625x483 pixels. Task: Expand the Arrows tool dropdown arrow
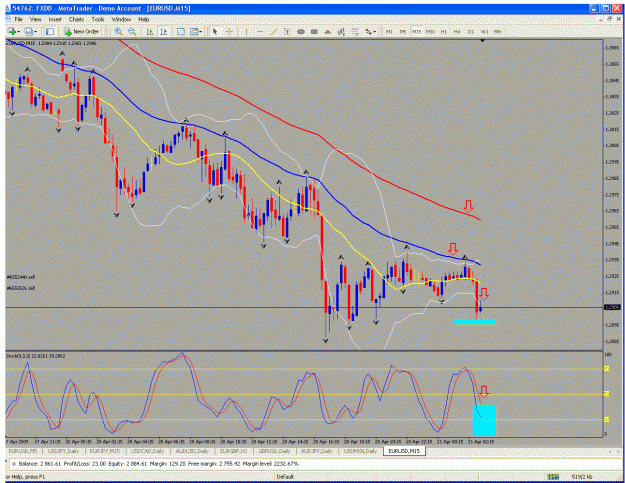click(x=375, y=32)
